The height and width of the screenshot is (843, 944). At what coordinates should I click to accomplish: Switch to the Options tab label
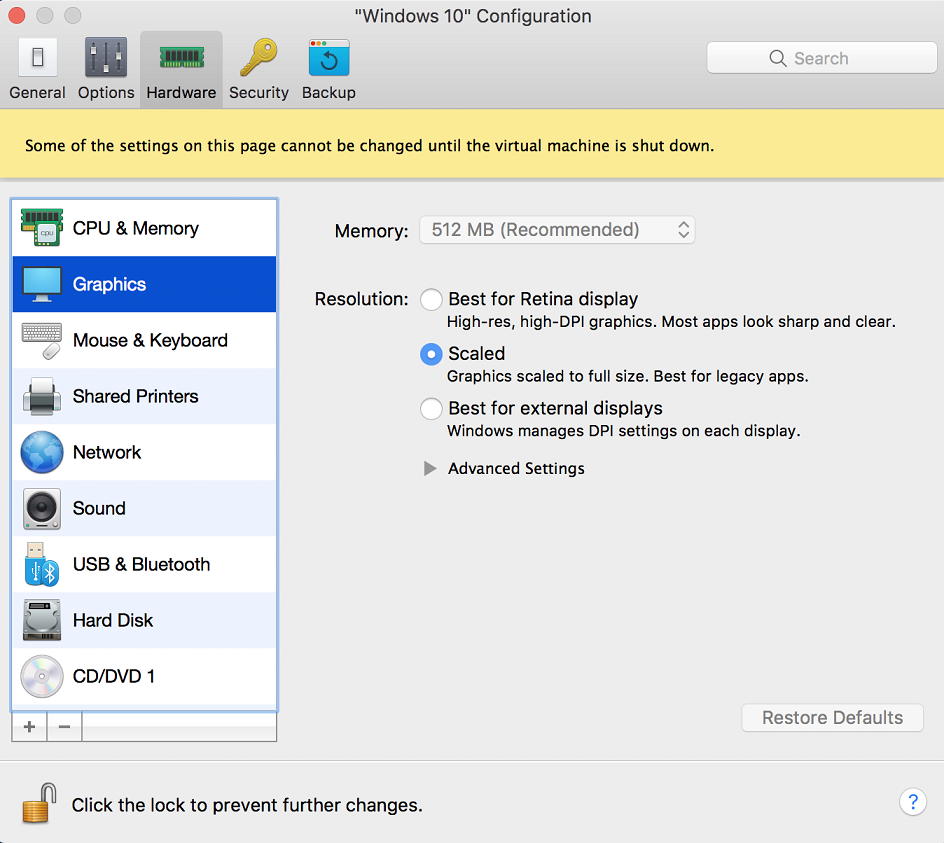point(106,93)
